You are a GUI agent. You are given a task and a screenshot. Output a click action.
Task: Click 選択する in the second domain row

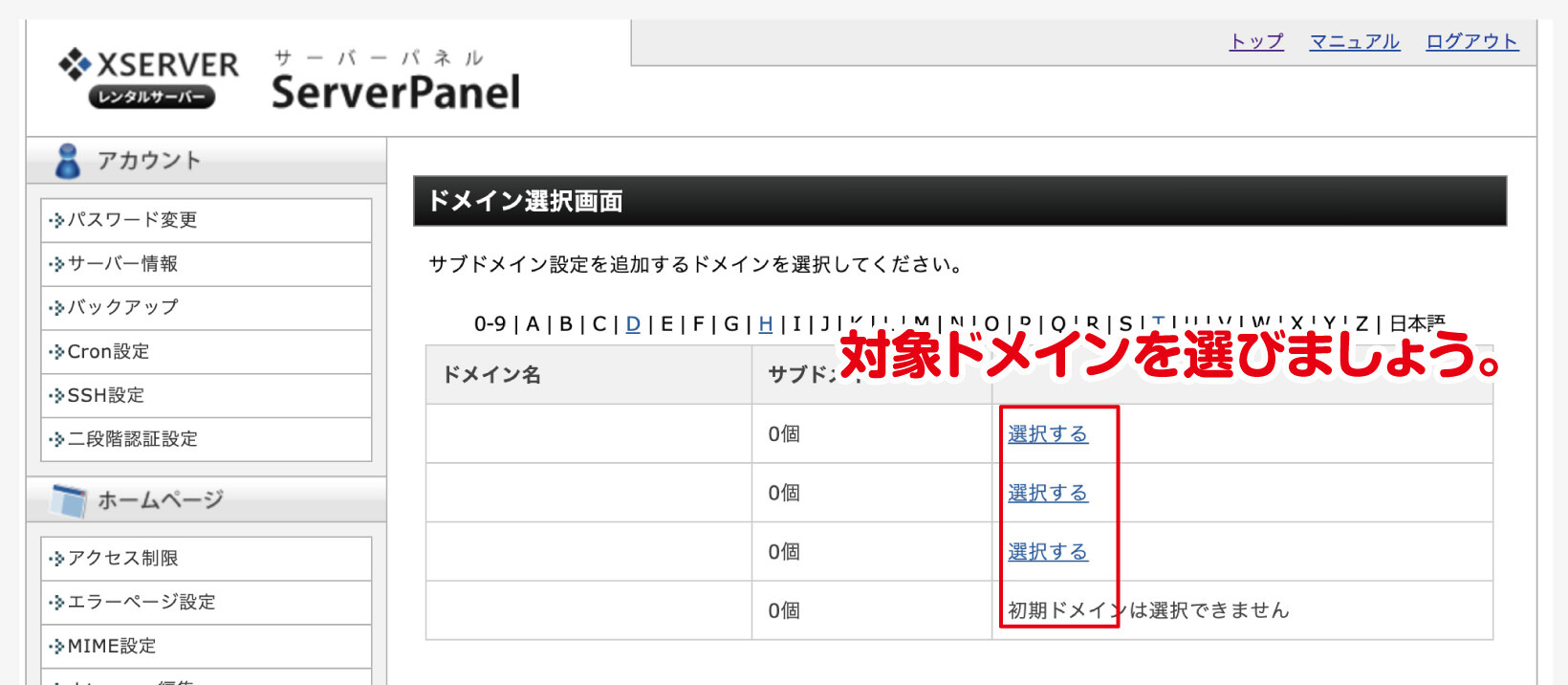click(x=1047, y=494)
